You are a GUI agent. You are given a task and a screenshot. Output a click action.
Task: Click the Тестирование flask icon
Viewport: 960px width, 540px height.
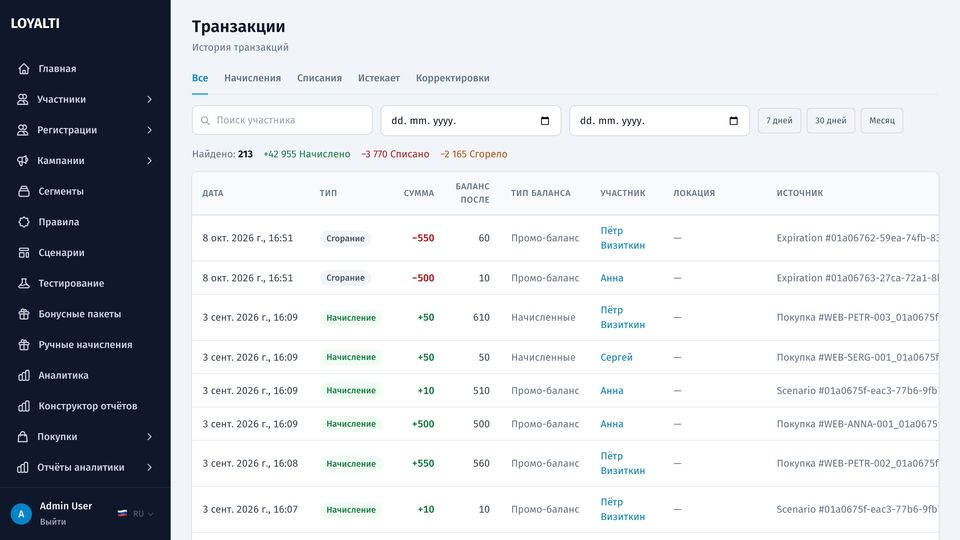(24, 283)
